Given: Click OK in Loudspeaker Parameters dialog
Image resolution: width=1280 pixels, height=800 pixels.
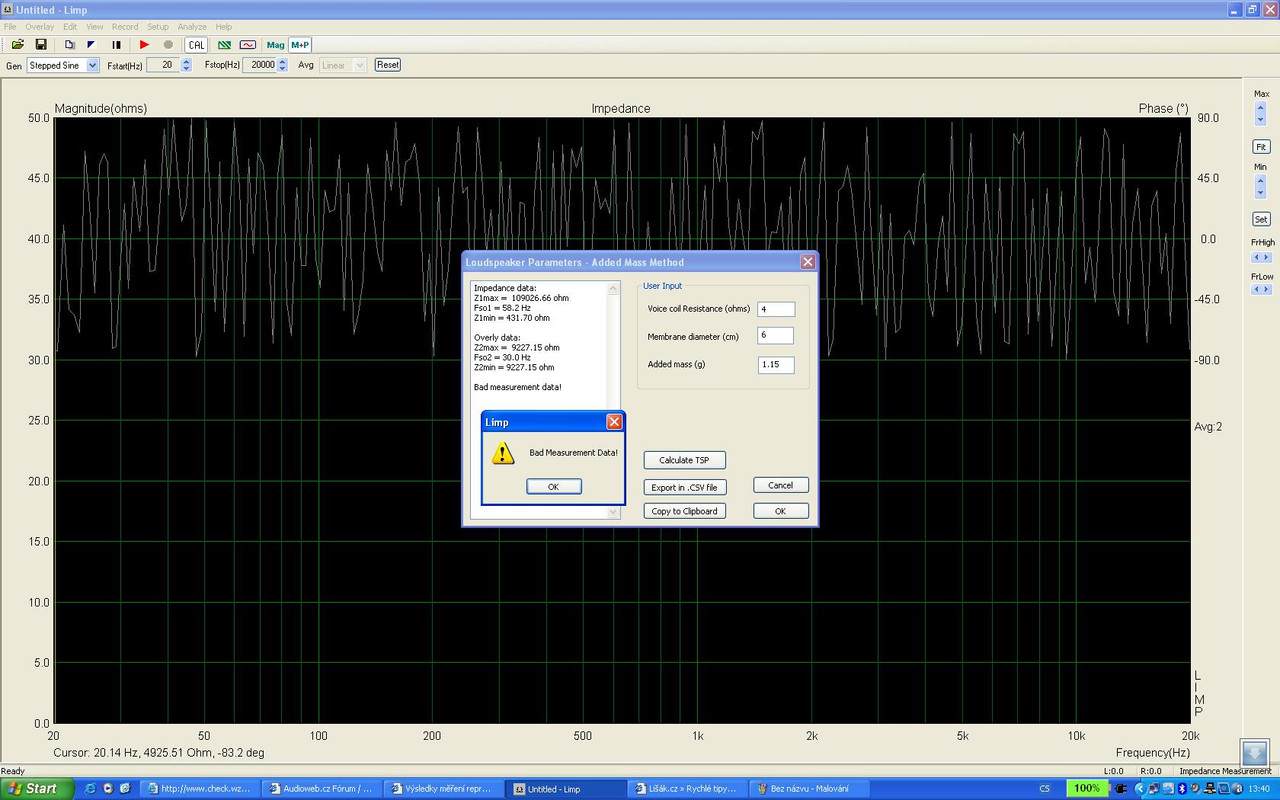Looking at the screenshot, I should tap(781, 511).
